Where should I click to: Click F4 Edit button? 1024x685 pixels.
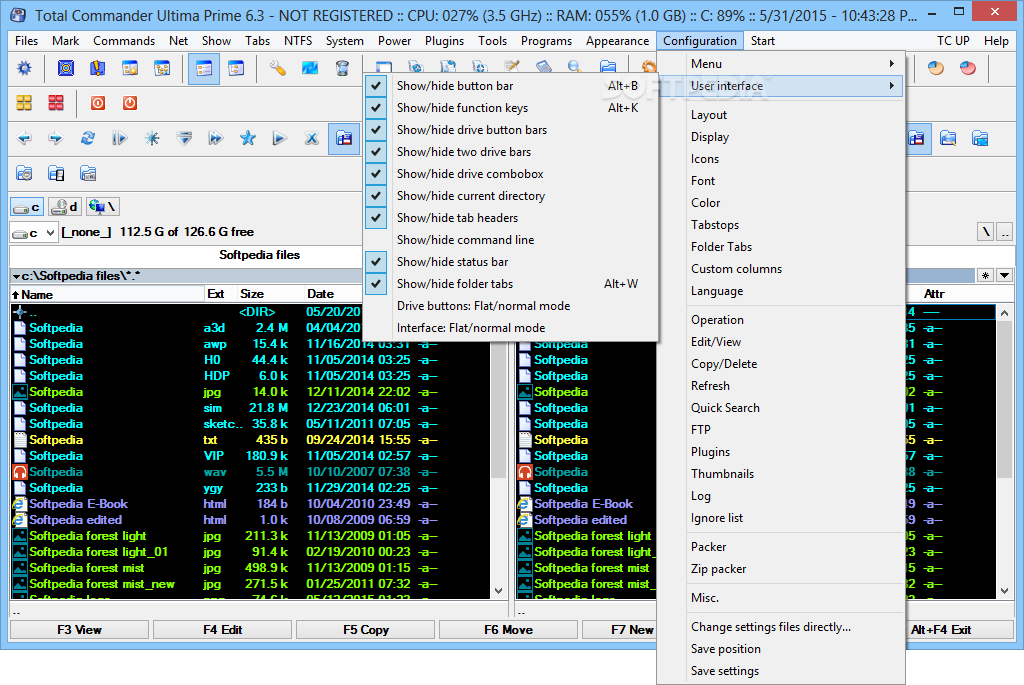coord(222,630)
